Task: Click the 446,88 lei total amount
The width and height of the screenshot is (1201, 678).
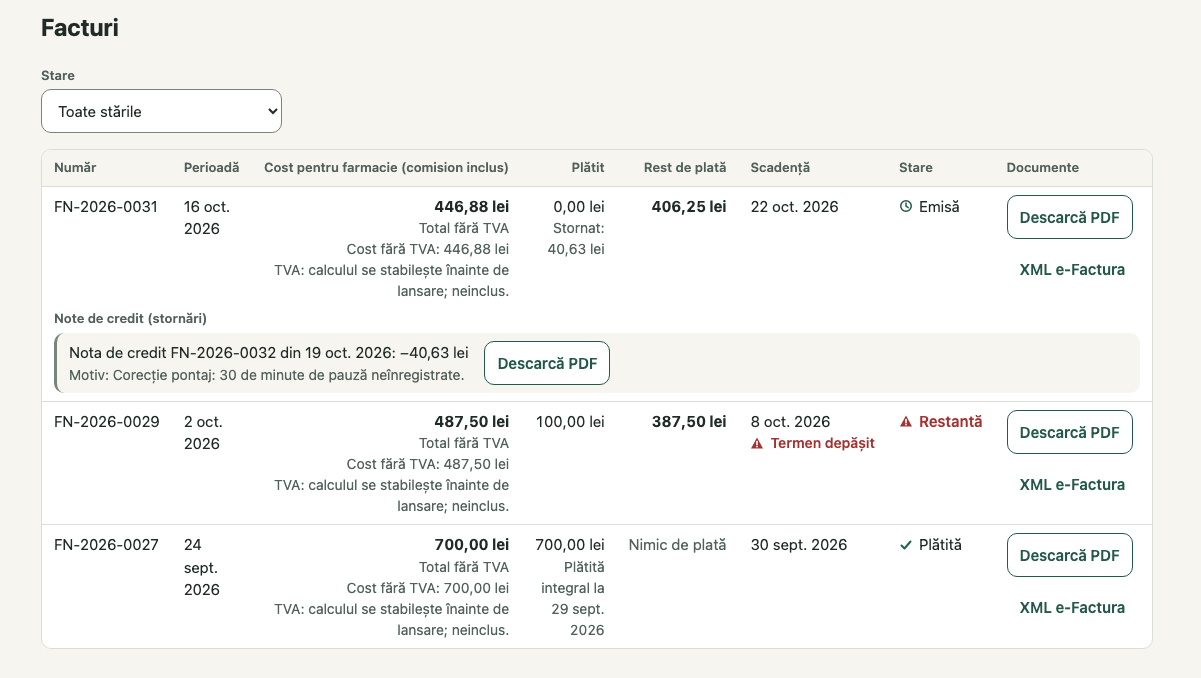Action: pos(471,207)
